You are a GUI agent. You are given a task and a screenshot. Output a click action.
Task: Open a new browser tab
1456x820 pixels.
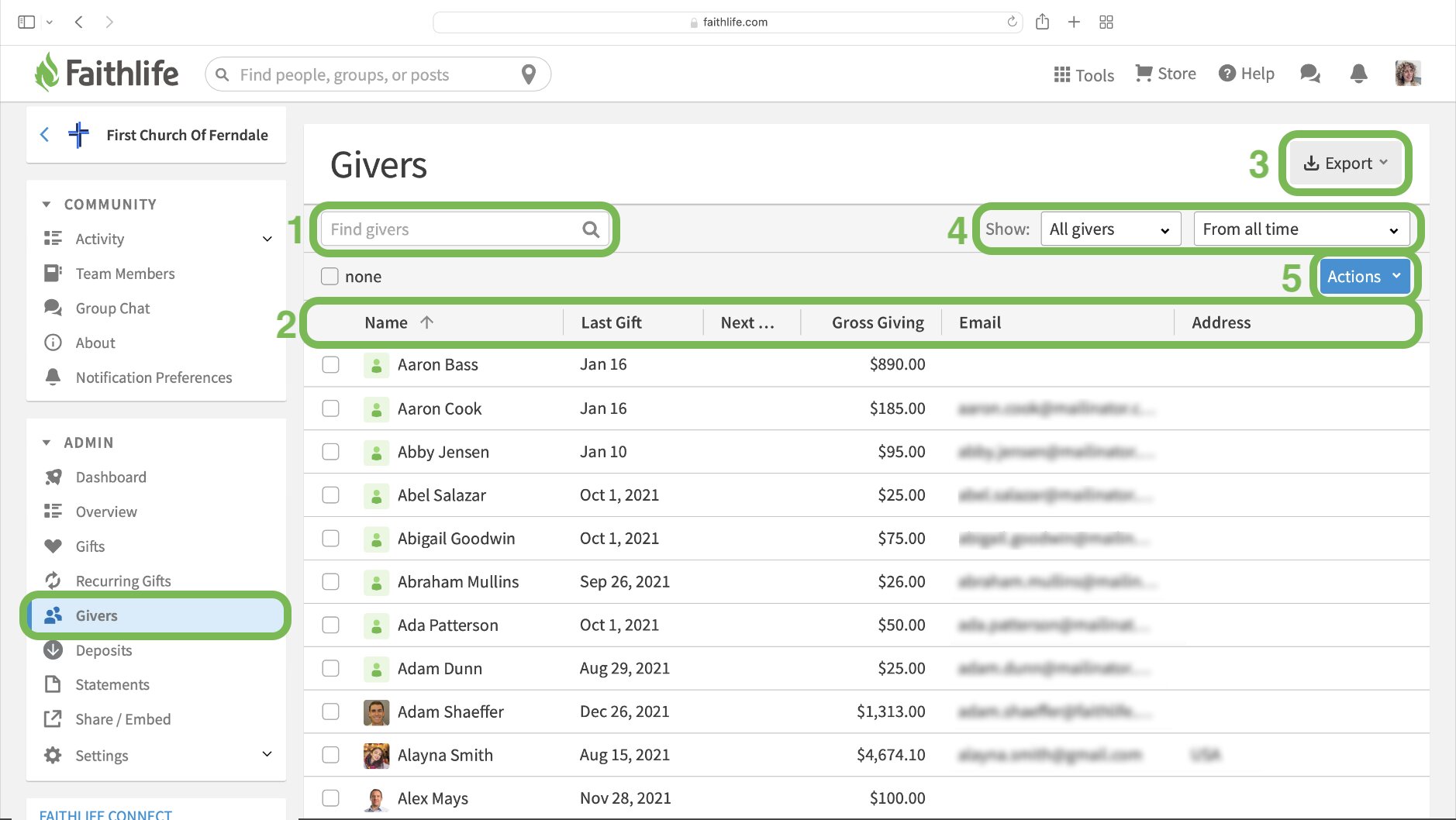[1074, 22]
